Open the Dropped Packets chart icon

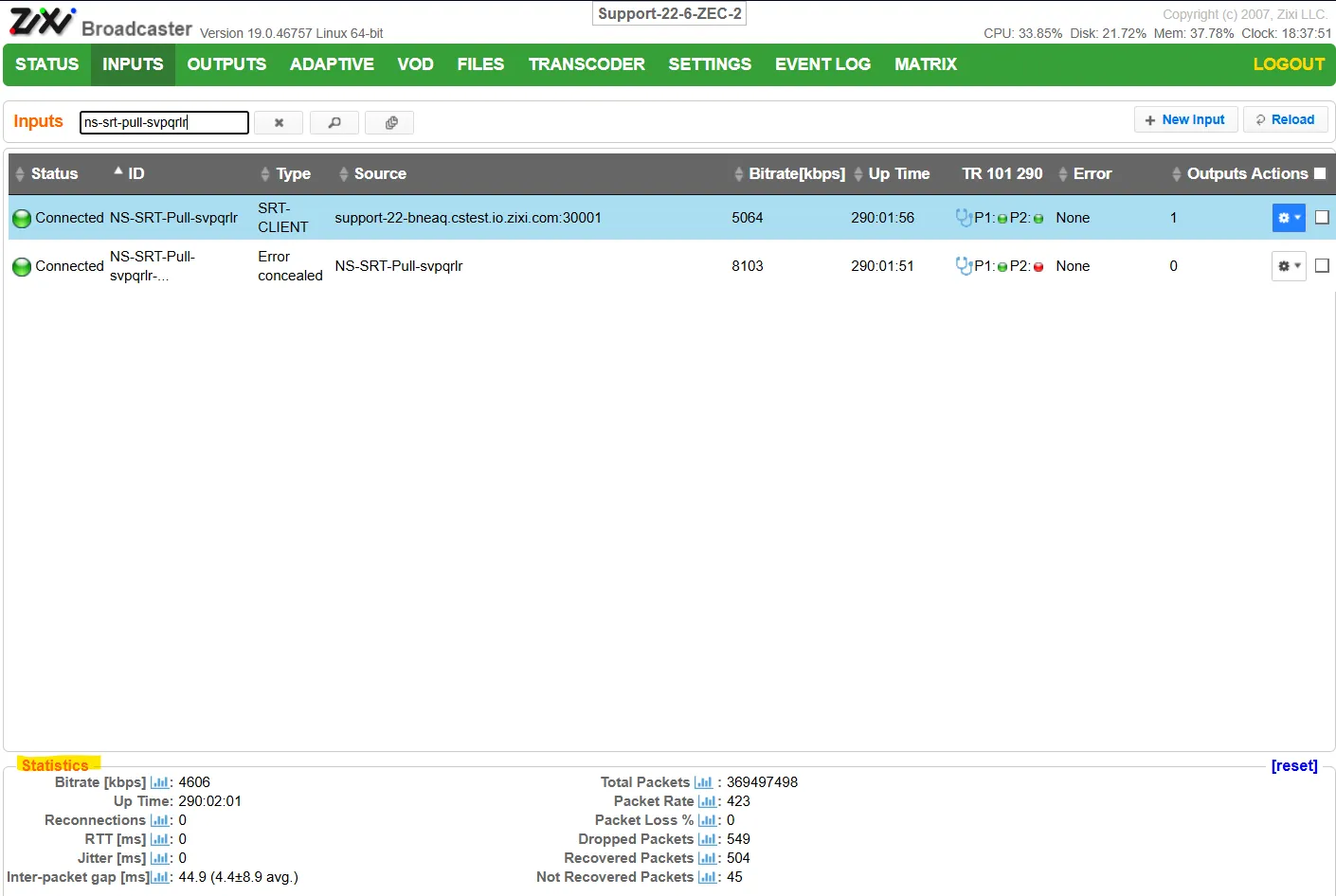tap(707, 839)
